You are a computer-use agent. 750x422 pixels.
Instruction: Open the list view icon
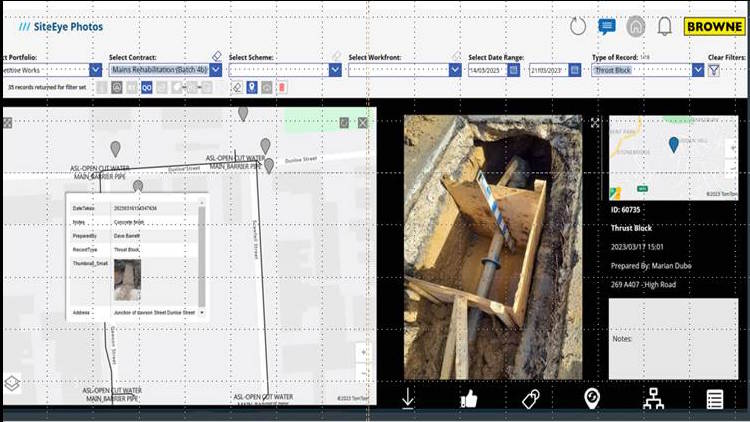[x=714, y=399]
